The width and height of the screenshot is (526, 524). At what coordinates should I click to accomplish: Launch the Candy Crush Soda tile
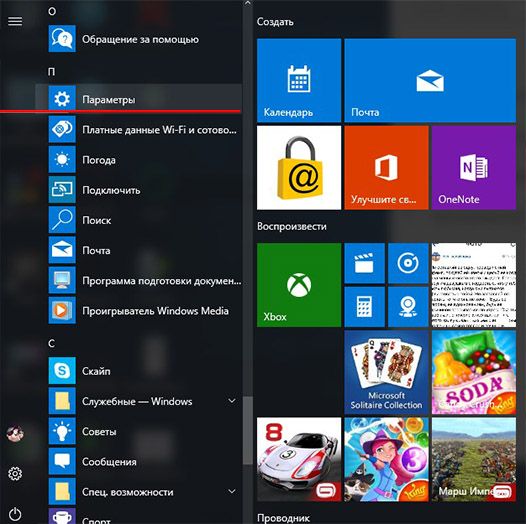click(x=474, y=372)
